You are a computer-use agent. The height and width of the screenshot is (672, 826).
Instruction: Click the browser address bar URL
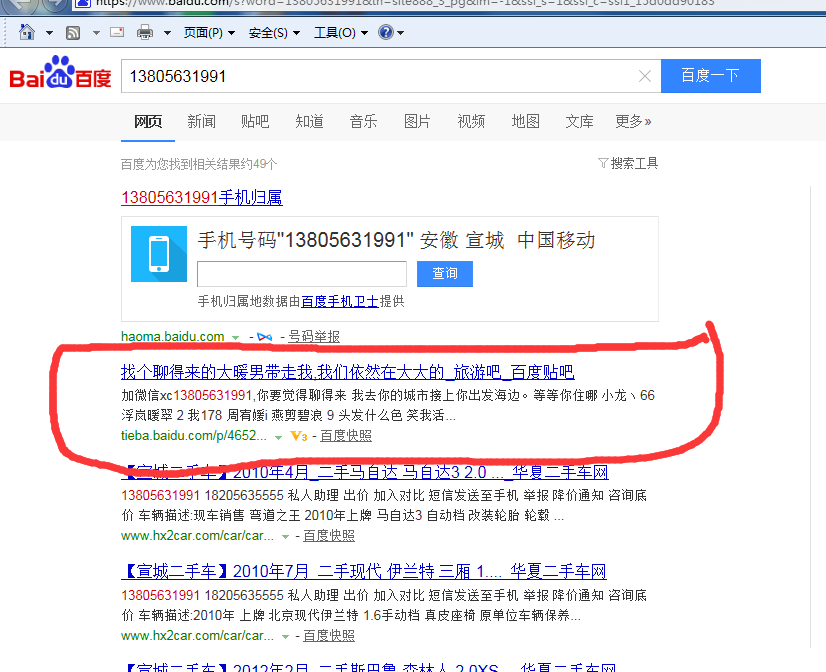pyautogui.click(x=405, y=3)
